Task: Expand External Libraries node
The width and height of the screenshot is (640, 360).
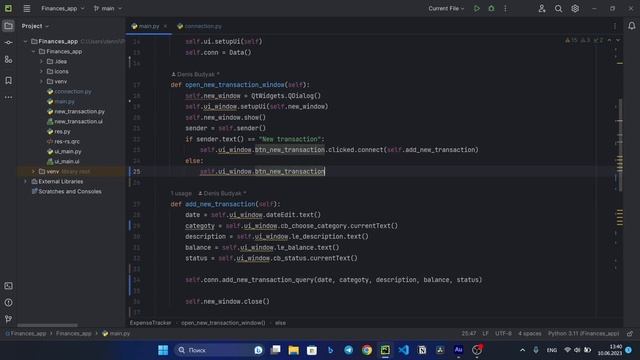Action: [25, 181]
